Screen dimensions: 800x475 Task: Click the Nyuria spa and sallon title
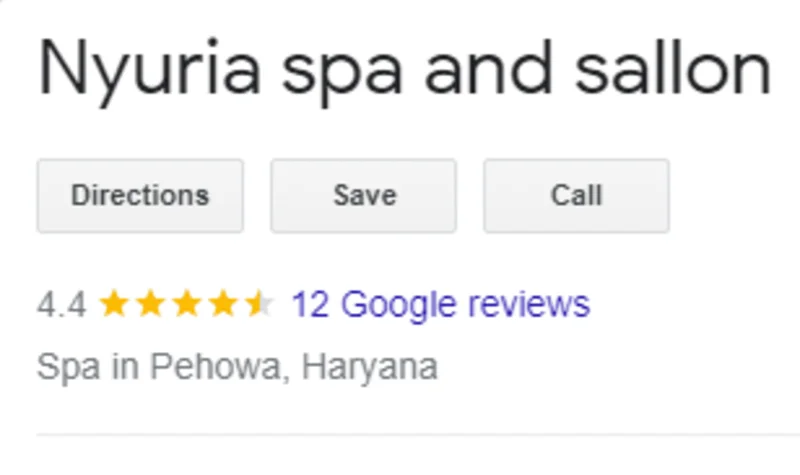pos(405,71)
